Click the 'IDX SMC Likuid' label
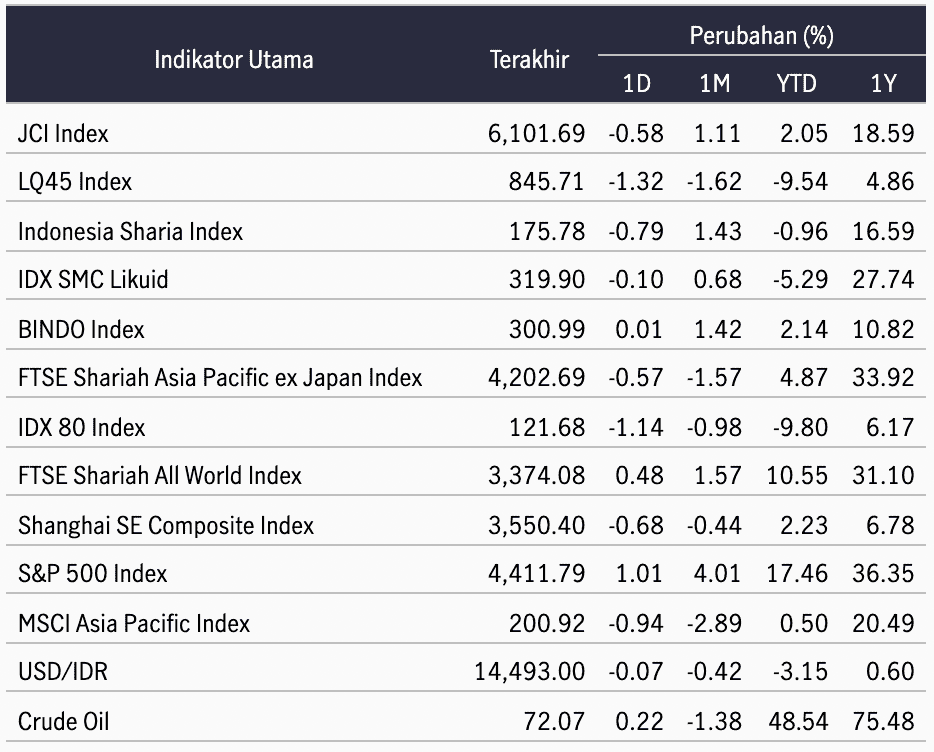Image resolution: width=934 pixels, height=752 pixels. tap(93, 279)
